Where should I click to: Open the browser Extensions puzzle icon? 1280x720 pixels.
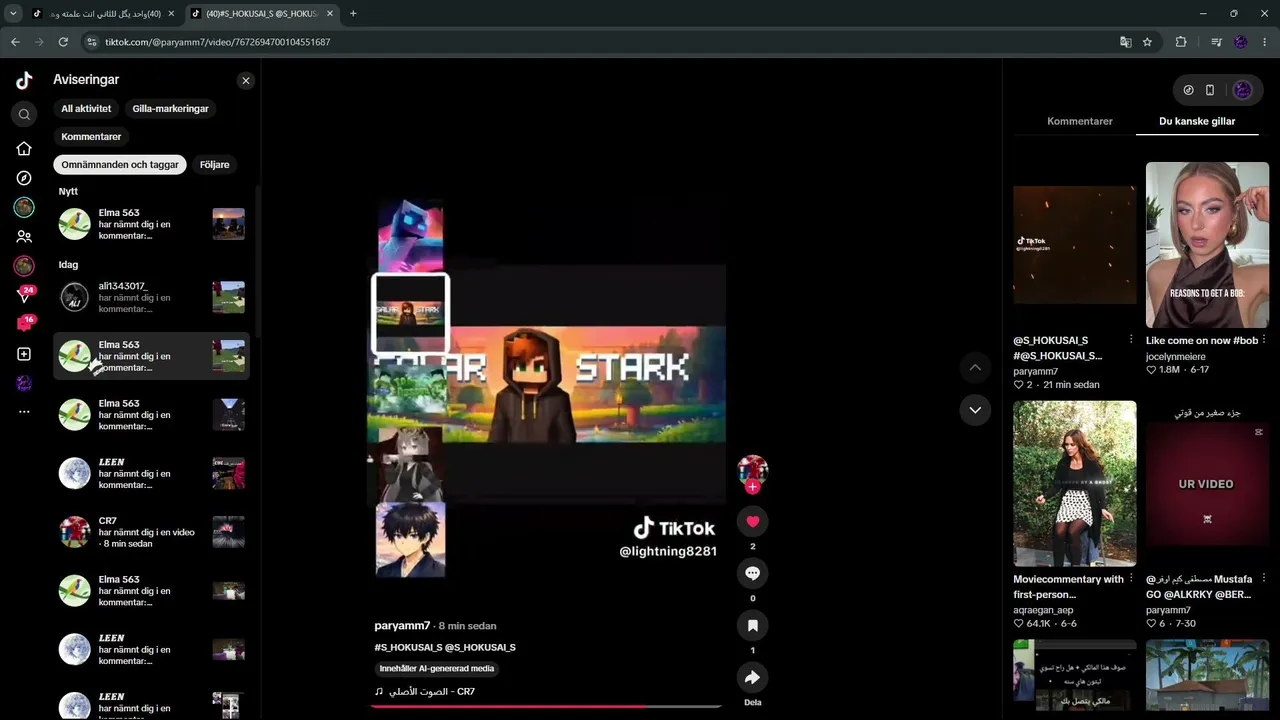pos(1181,42)
